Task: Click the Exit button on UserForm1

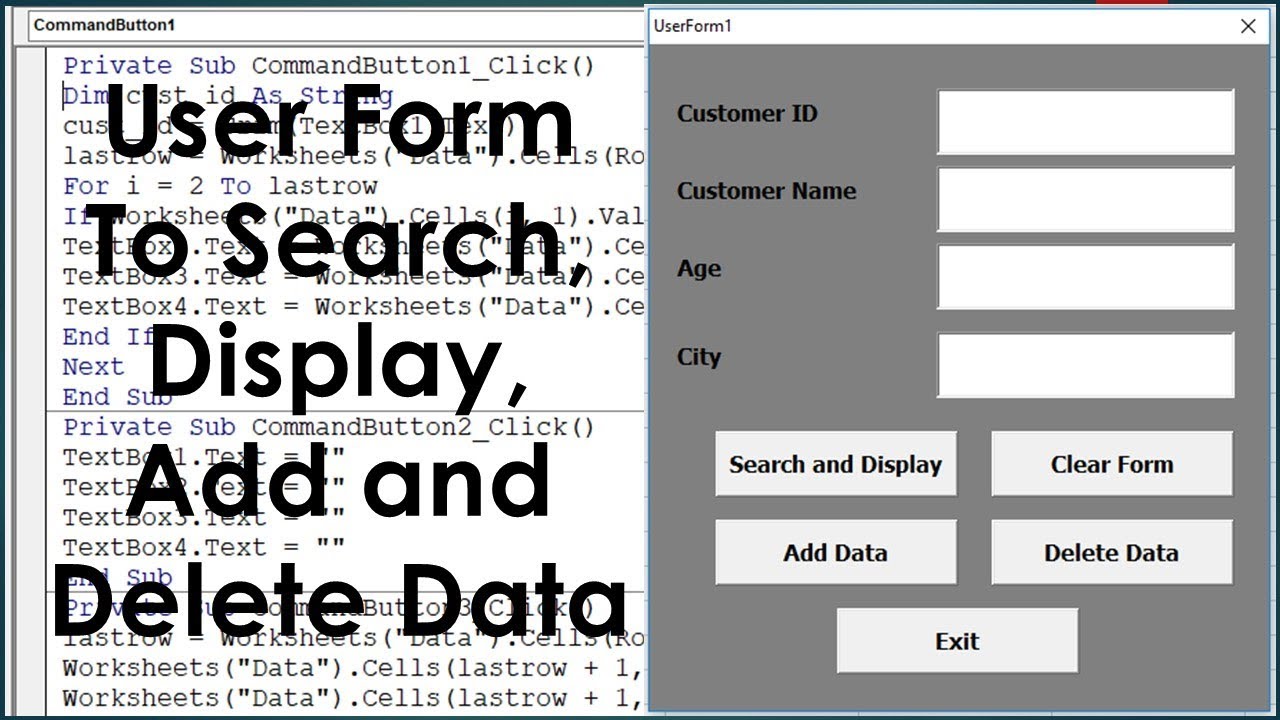Action: click(x=958, y=641)
